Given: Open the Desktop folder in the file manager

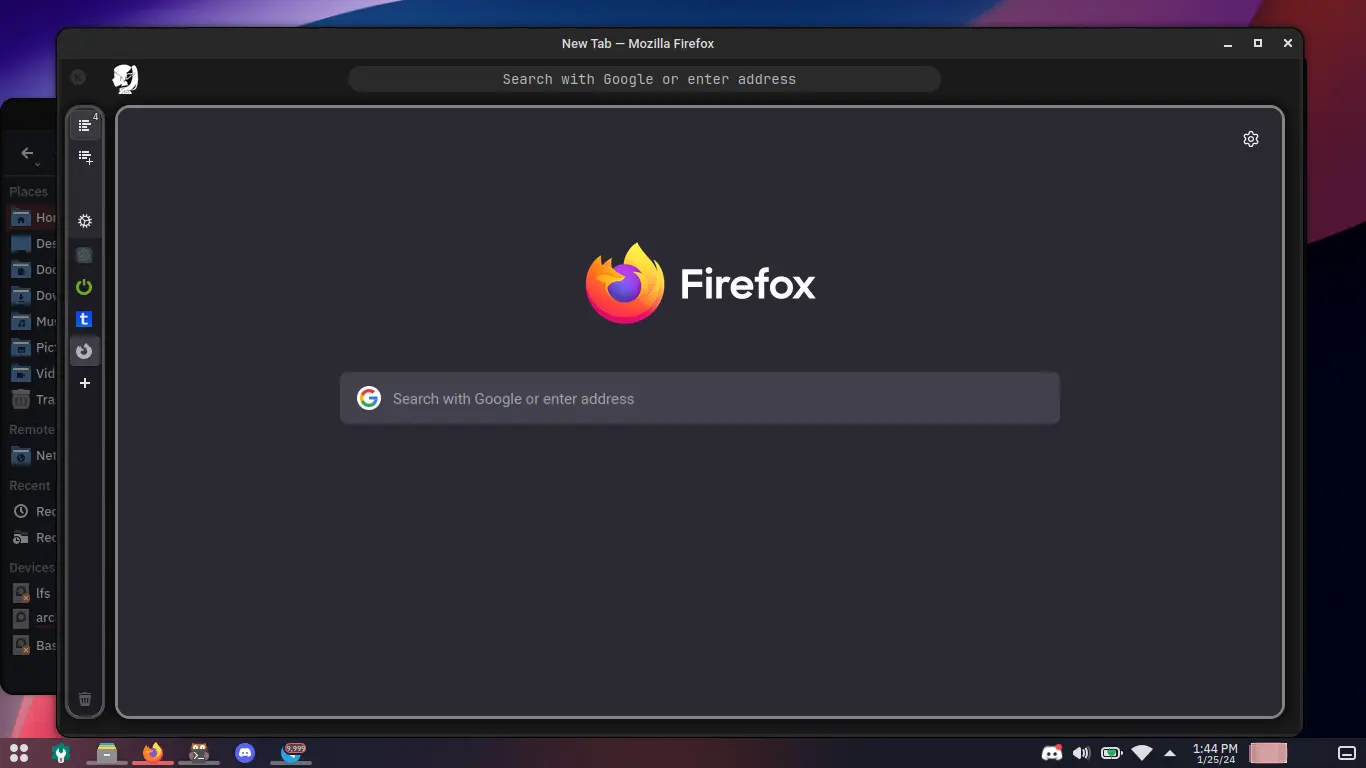Looking at the screenshot, I should (34, 243).
